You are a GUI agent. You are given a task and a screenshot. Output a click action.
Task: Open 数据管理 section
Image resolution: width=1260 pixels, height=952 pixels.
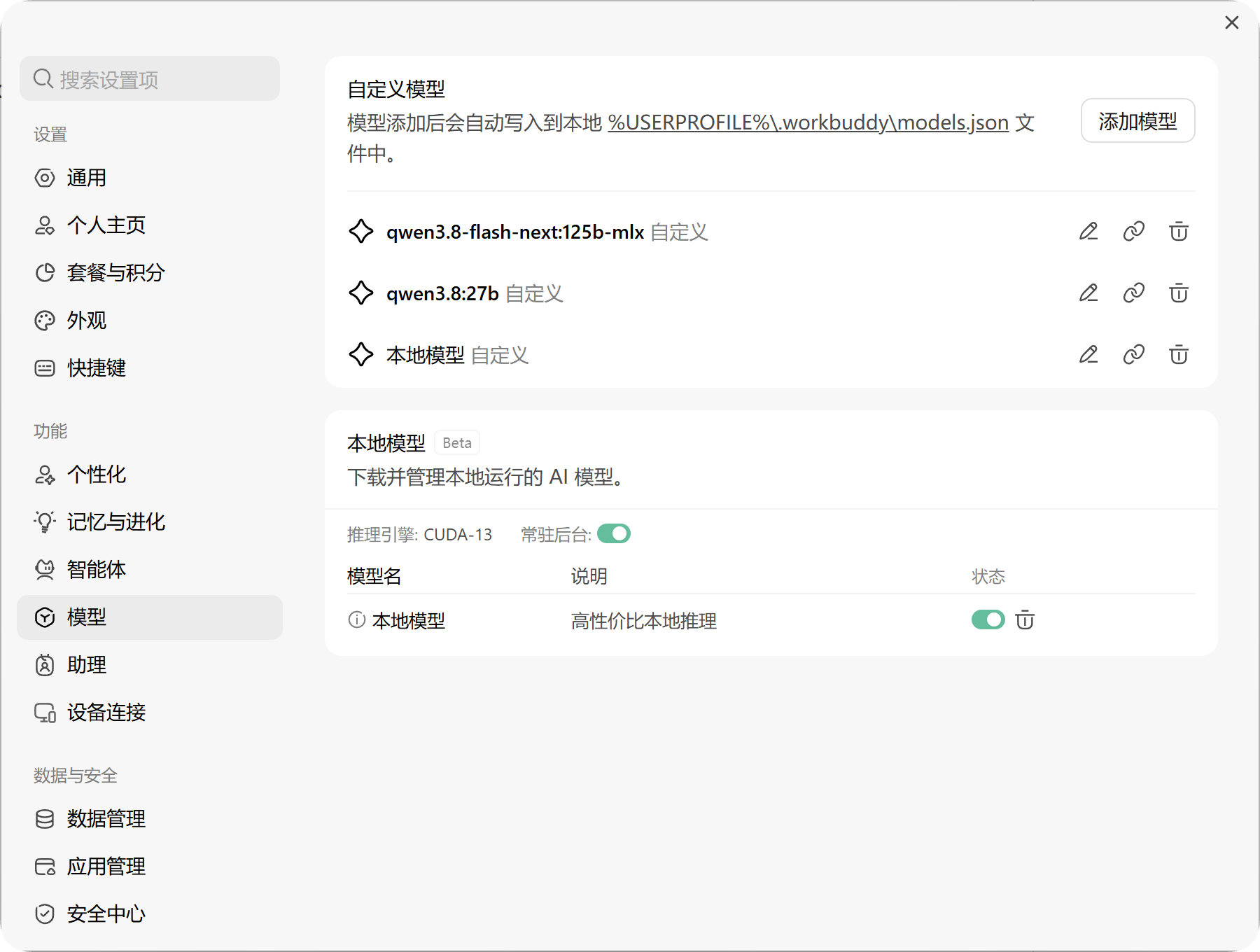[150, 819]
